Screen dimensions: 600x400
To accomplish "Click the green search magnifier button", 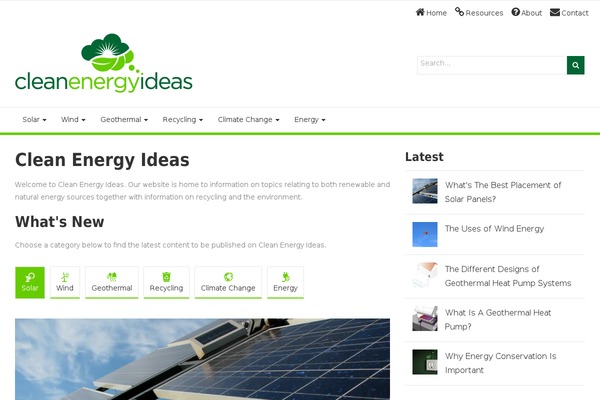I will click(x=576, y=65).
